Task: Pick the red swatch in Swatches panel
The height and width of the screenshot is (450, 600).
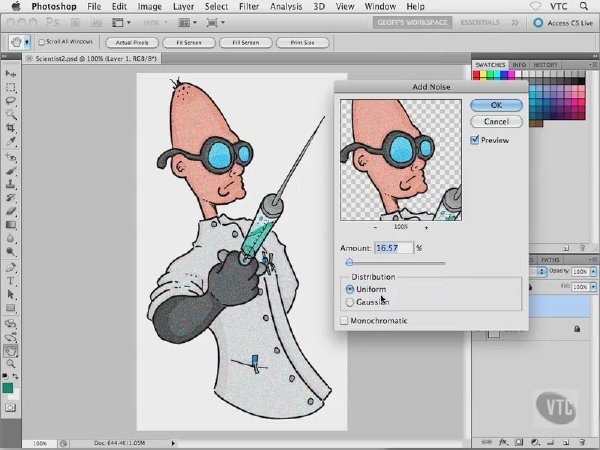Action: coord(476,75)
